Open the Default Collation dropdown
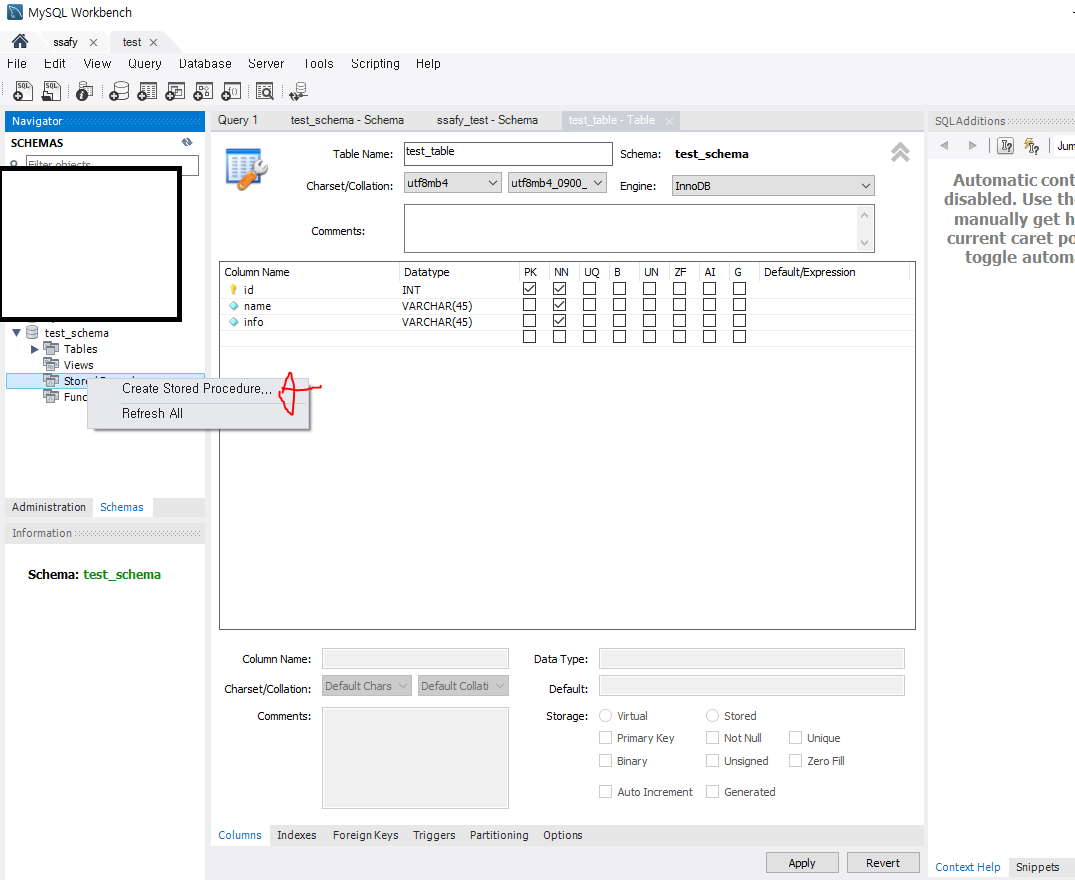This screenshot has width=1075, height=880. [463, 686]
